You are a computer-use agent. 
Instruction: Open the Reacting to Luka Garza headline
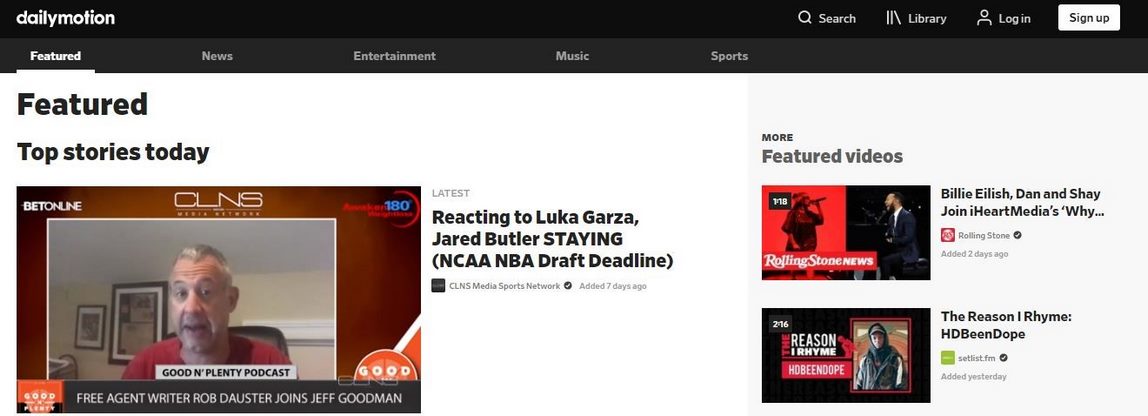[552, 239]
